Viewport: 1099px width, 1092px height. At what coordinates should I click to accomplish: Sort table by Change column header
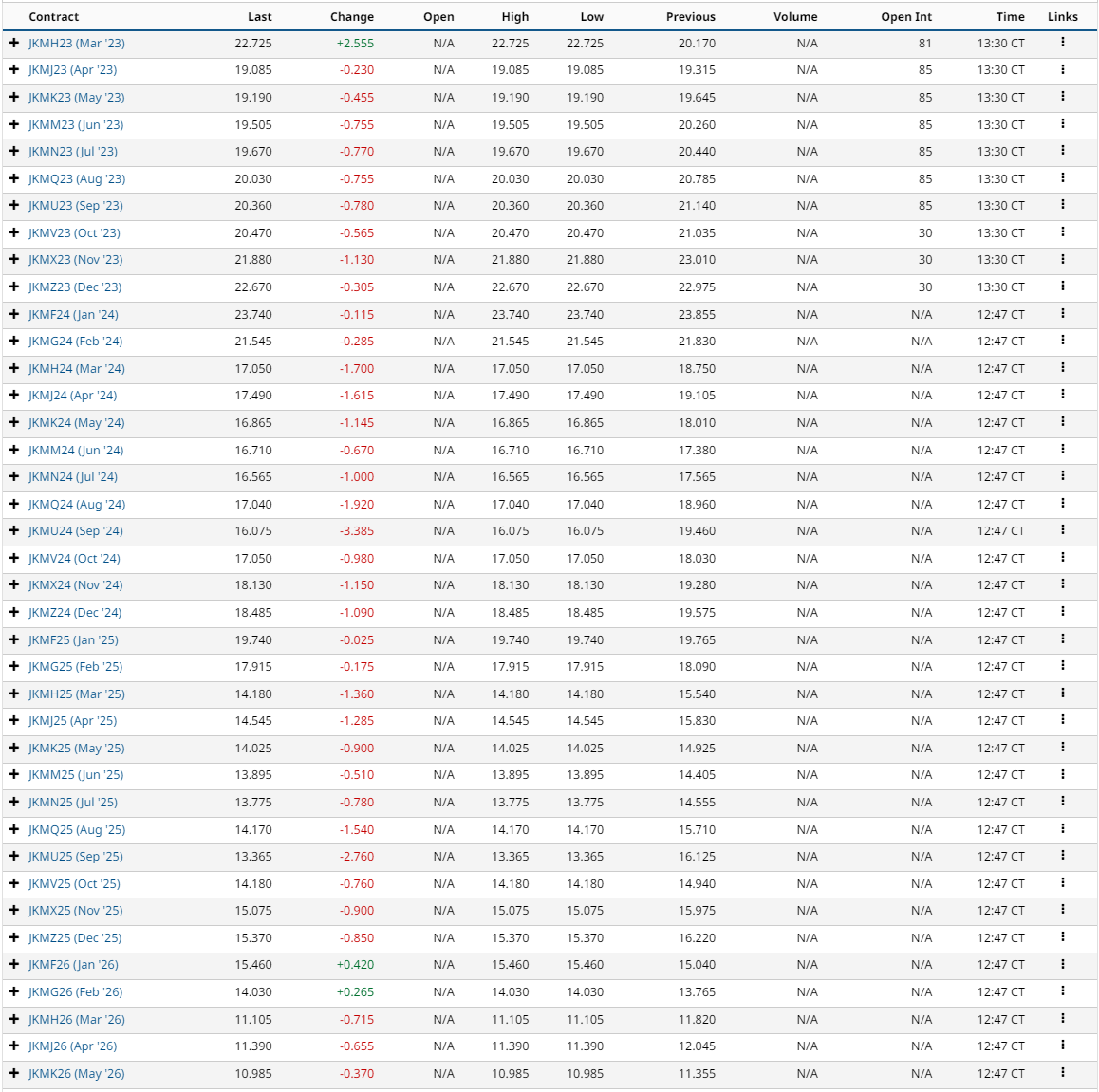coord(352,17)
